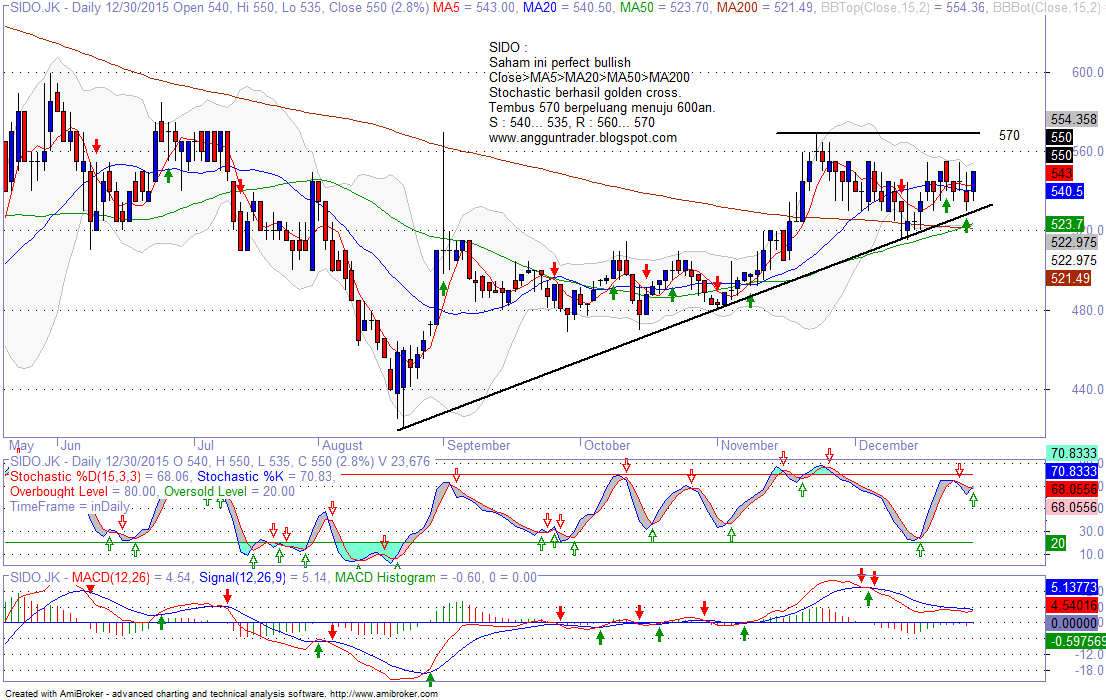Click "Tembus 570 berpeluang menuju 600an." text

(602, 107)
